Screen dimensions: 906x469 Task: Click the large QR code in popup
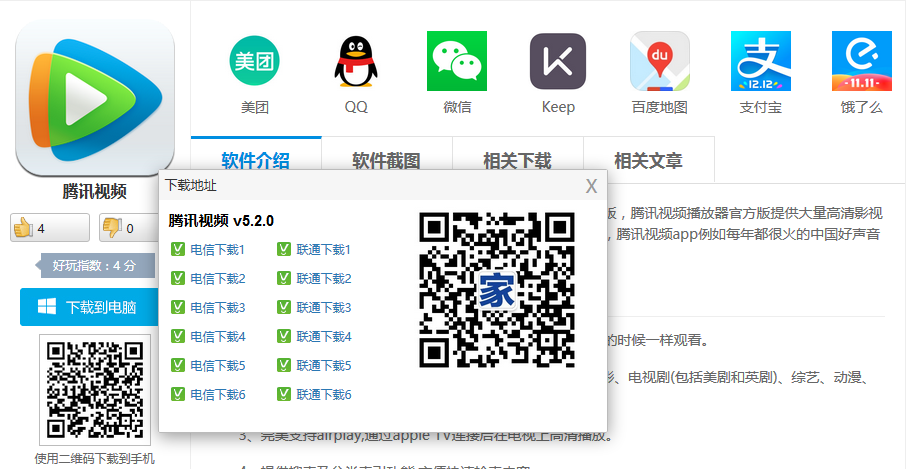click(x=497, y=290)
